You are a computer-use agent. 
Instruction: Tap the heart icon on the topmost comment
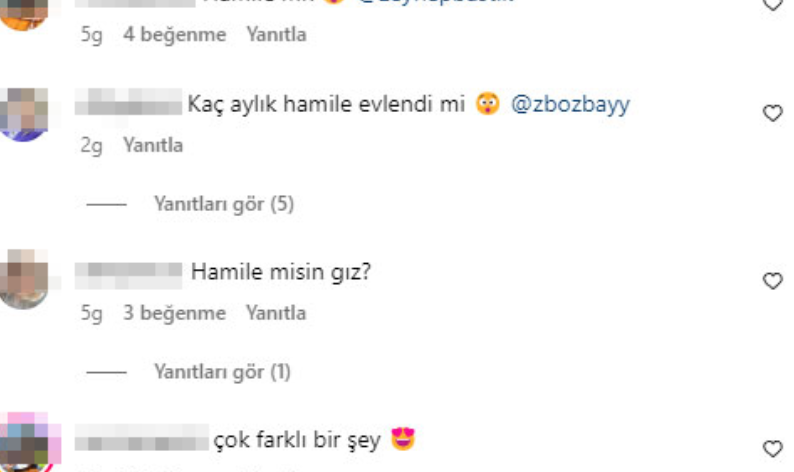tap(773, 4)
